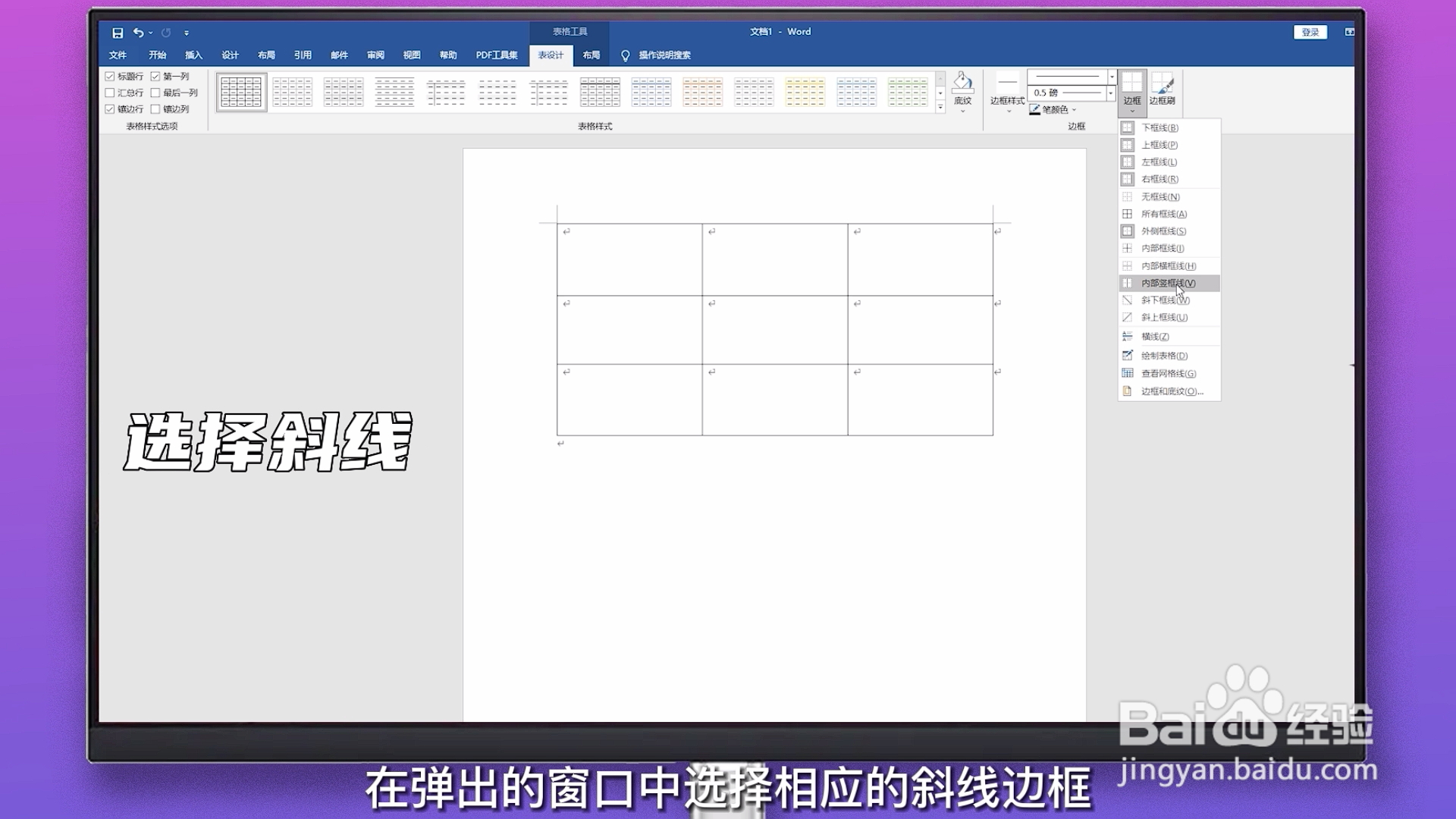Viewport: 1456px width, 819px height.
Task: Open the customize quick access toolbar arrow
Action: click(187, 33)
